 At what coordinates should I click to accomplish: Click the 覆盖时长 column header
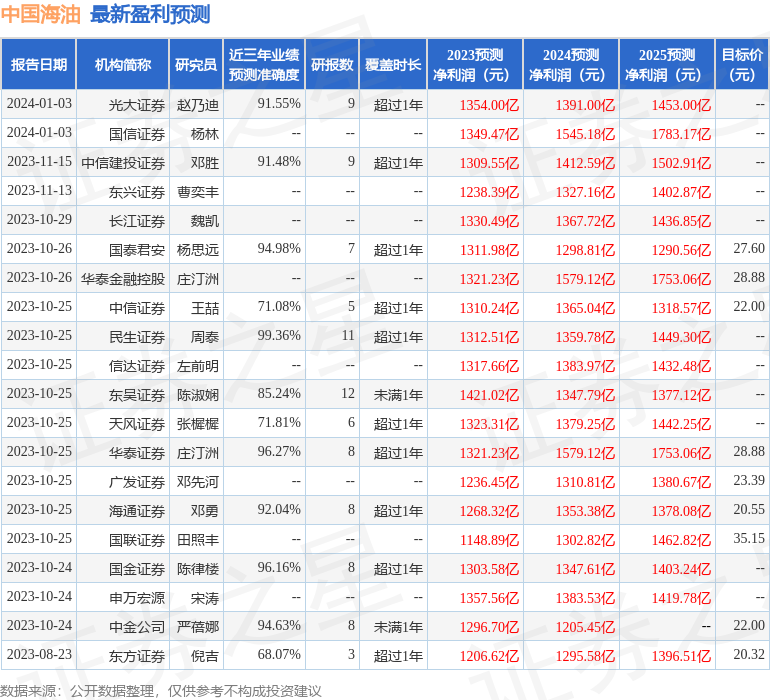tap(393, 64)
